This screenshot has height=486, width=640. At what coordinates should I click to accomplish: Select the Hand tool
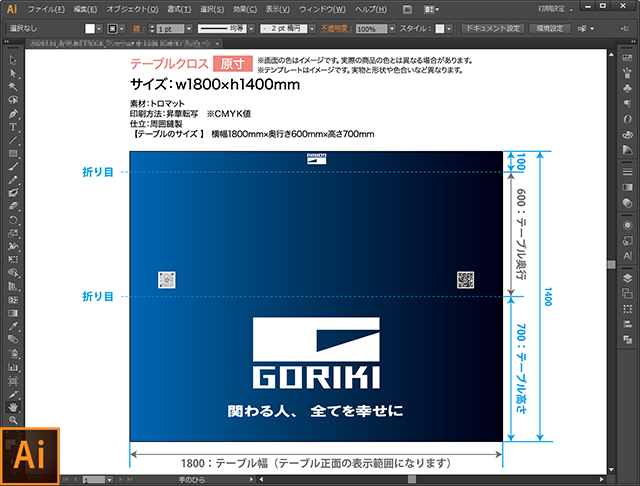(13, 406)
